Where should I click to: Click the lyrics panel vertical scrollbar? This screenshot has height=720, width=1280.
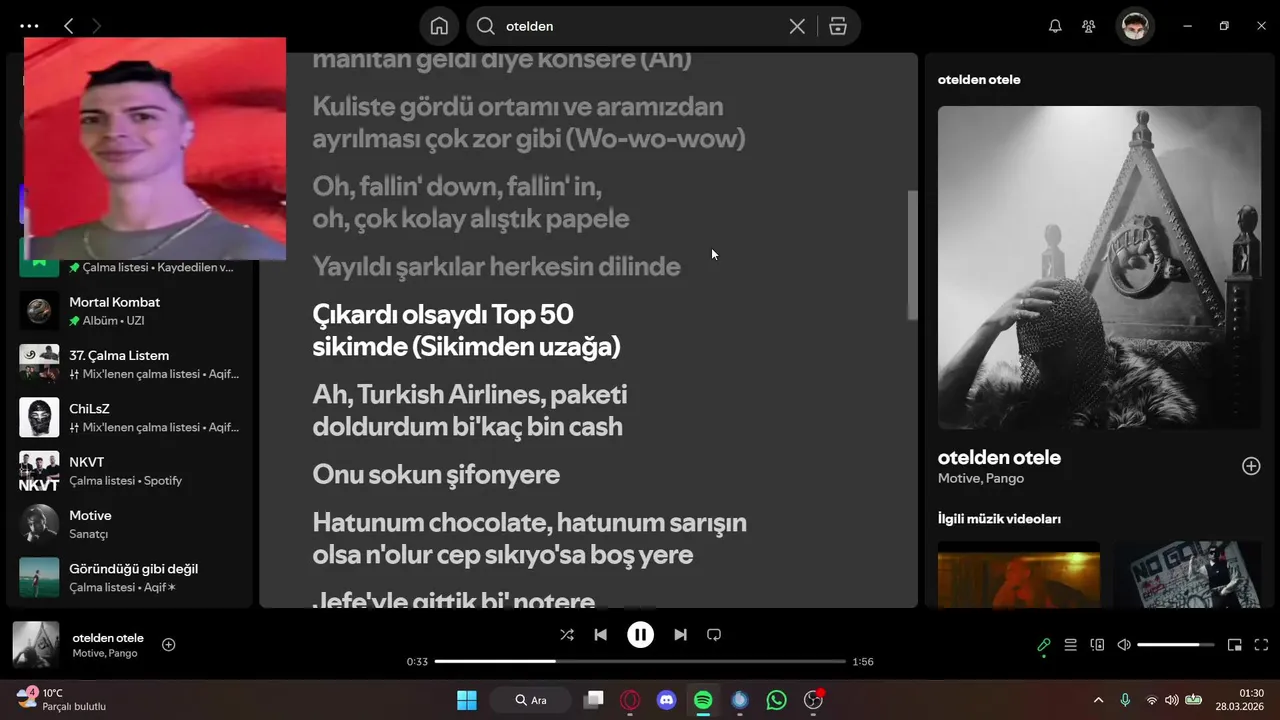[x=912, y=255]
